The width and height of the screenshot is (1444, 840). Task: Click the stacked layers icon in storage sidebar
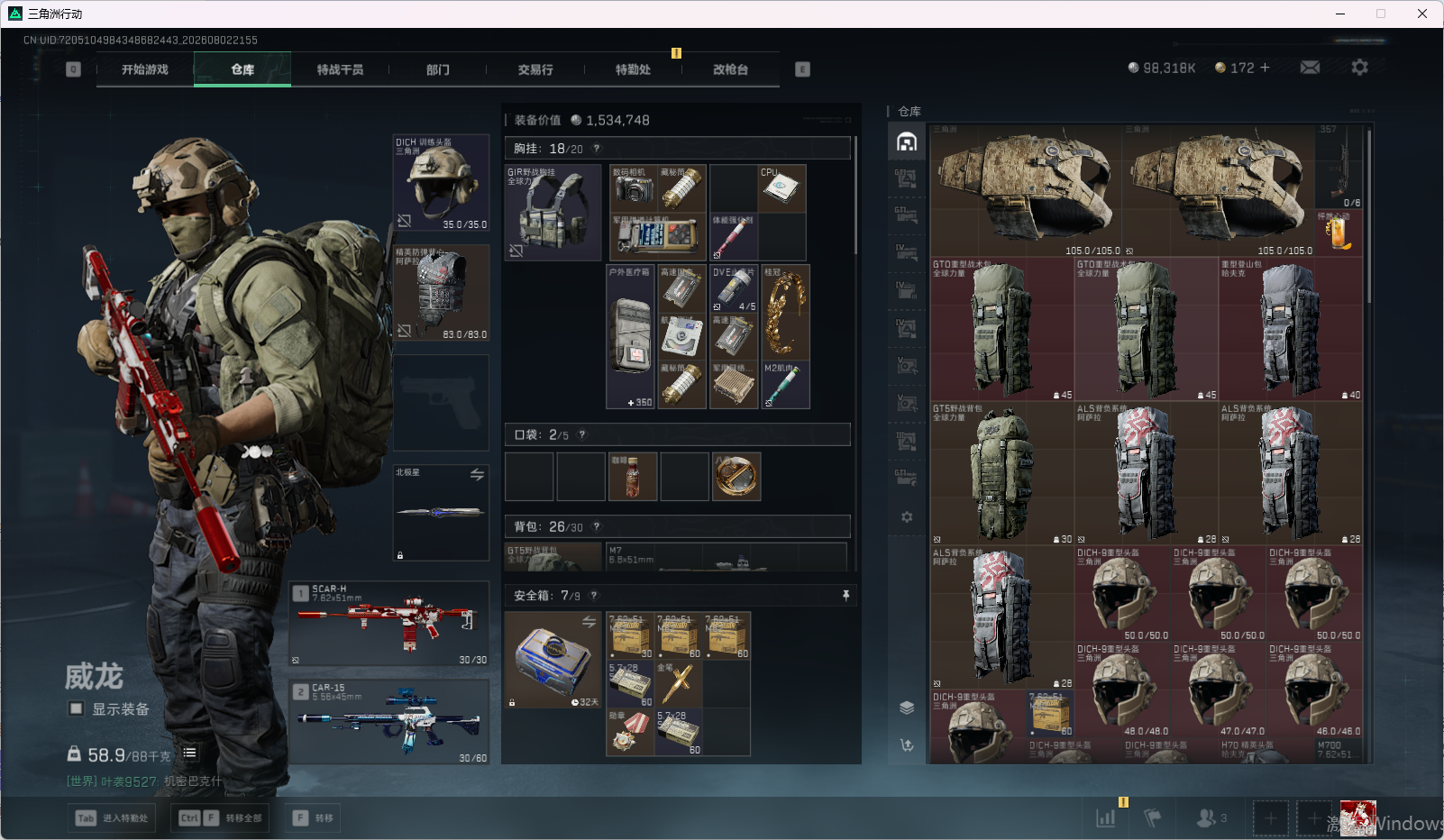click(907, 708)
